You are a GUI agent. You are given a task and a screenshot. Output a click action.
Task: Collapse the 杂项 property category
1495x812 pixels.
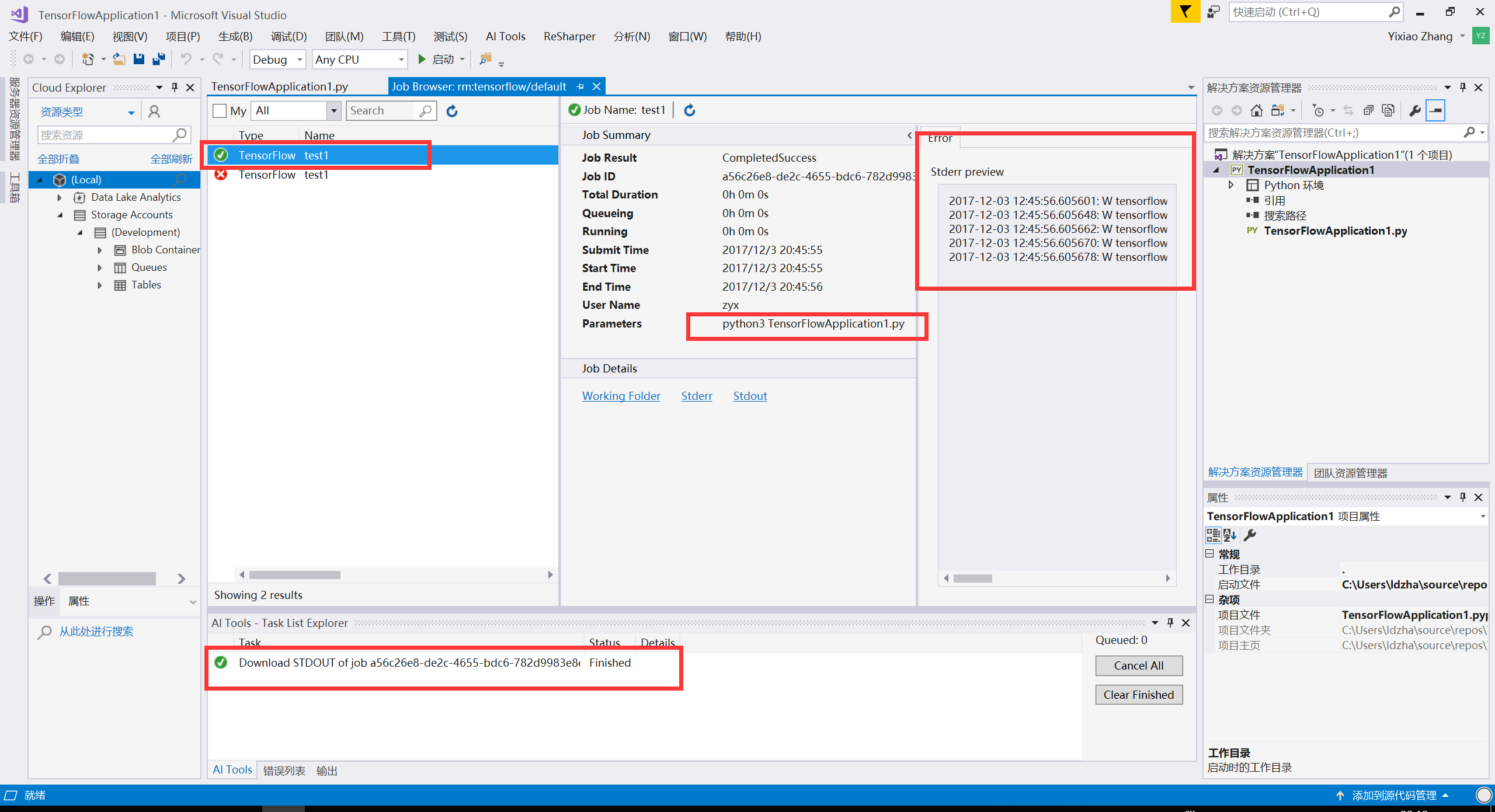click(1209, 599)
